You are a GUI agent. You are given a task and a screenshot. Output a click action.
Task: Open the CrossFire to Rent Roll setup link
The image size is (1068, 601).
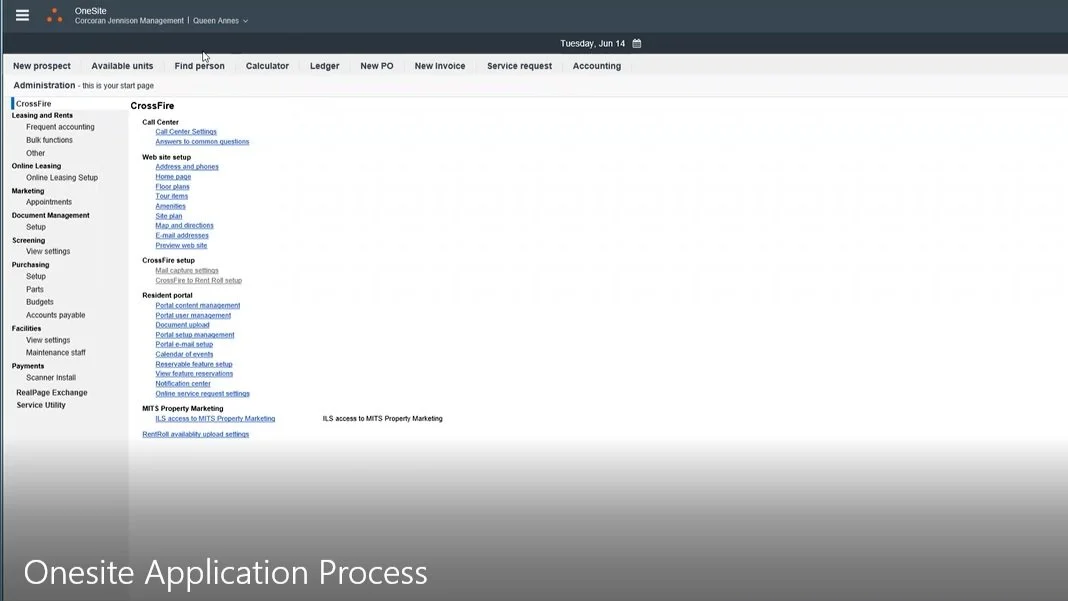[x=198, y=281]
